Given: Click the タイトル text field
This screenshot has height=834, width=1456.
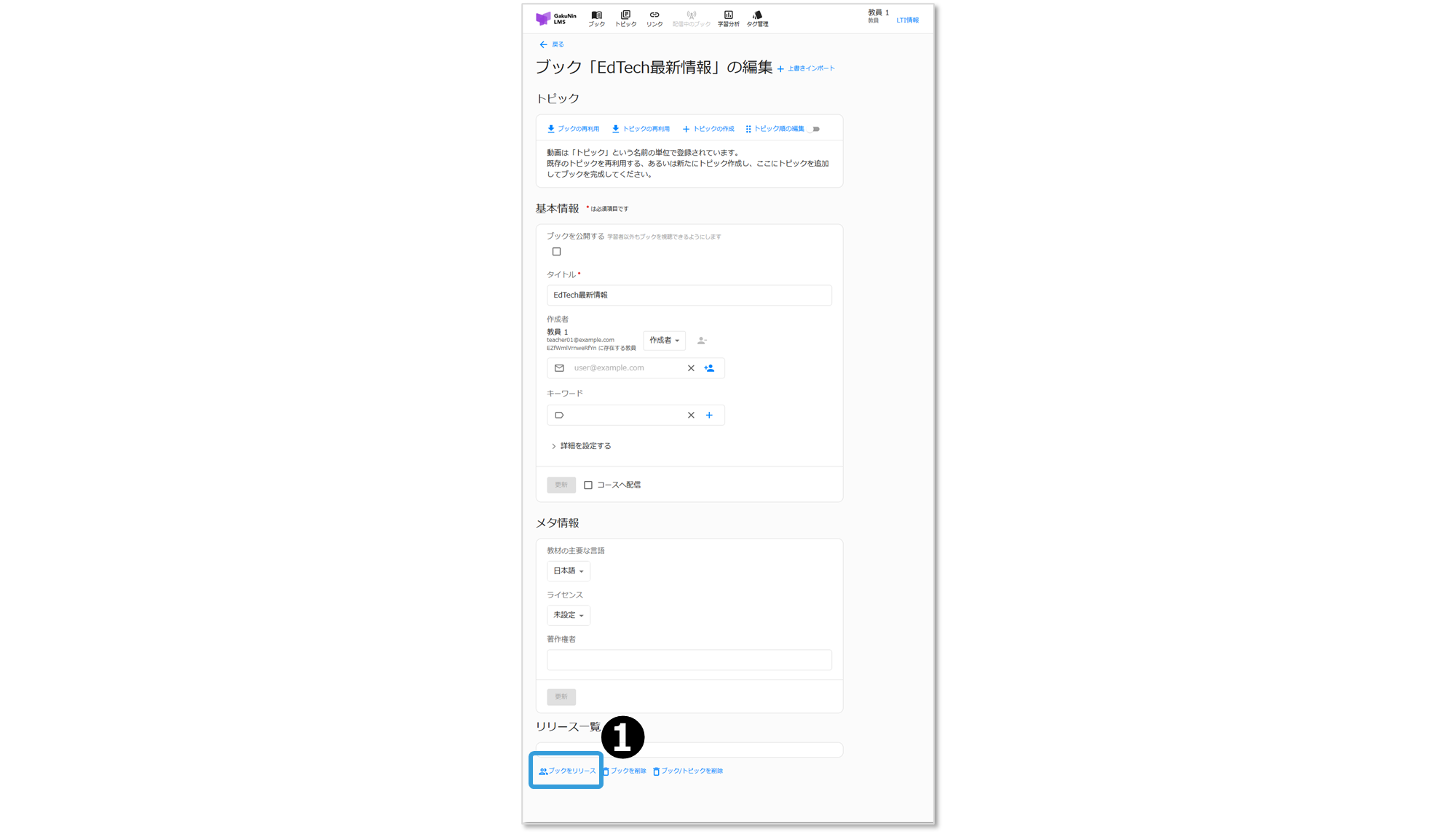Looking at the screenshot, I should (x=689, y=295).
